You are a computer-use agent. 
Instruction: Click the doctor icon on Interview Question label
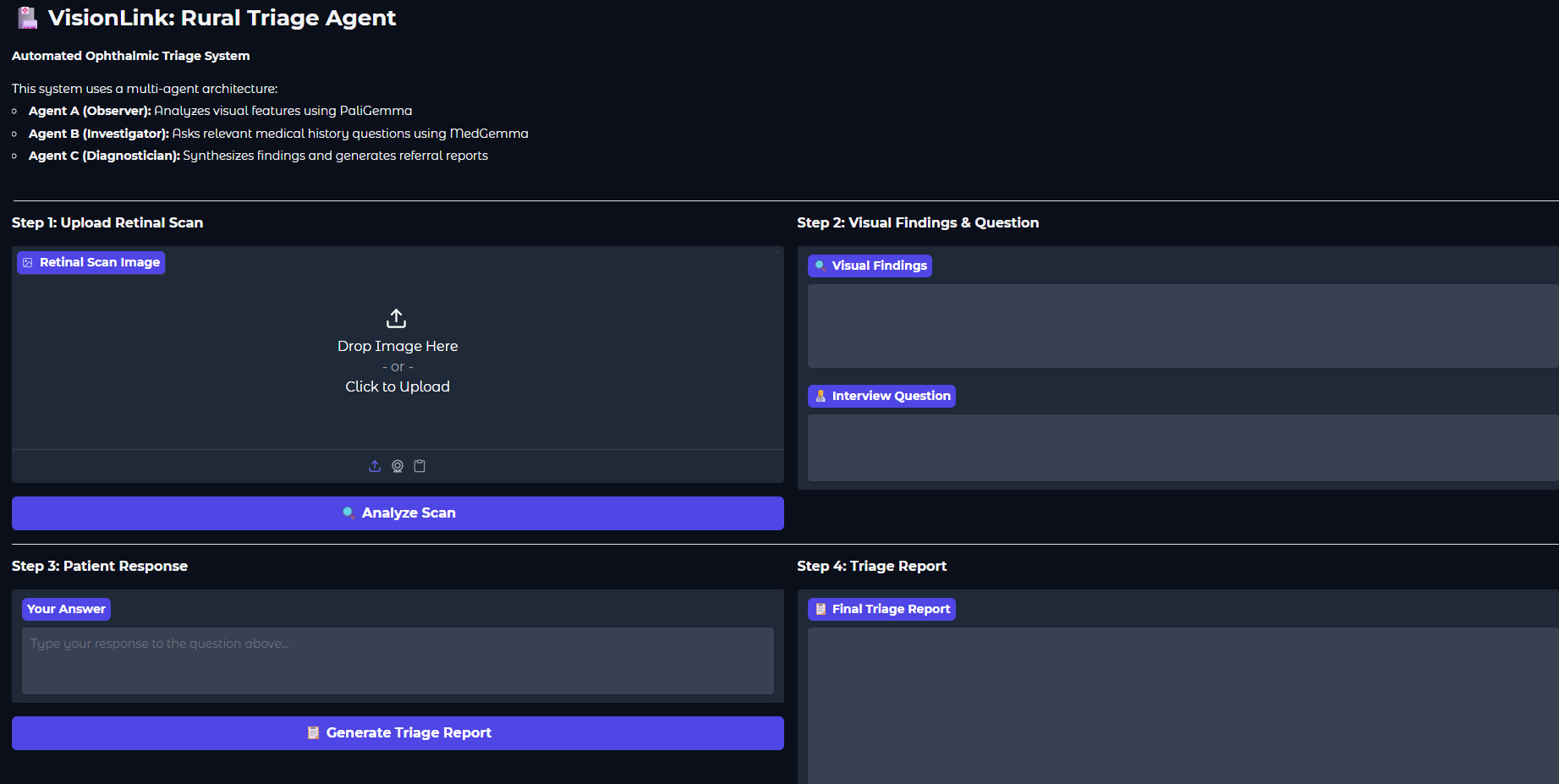[820, 396]
